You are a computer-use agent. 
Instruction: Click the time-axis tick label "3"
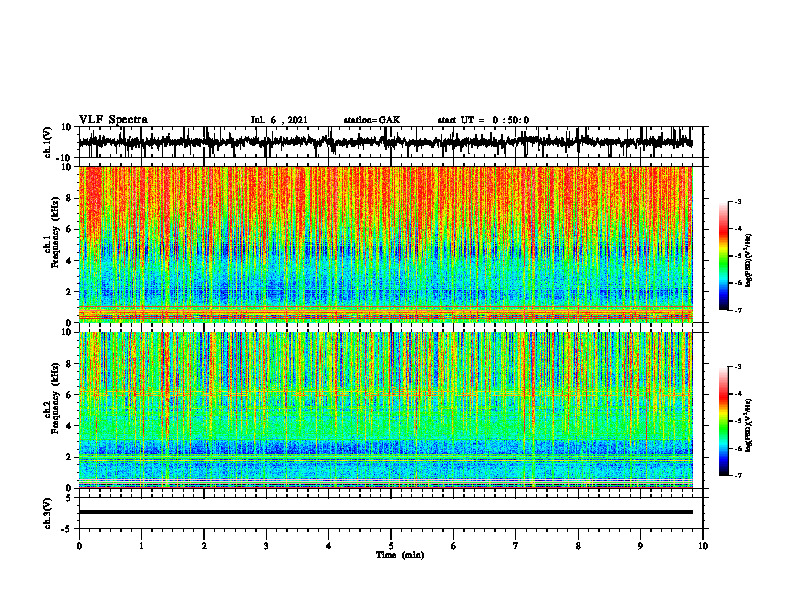click(266, 546)
